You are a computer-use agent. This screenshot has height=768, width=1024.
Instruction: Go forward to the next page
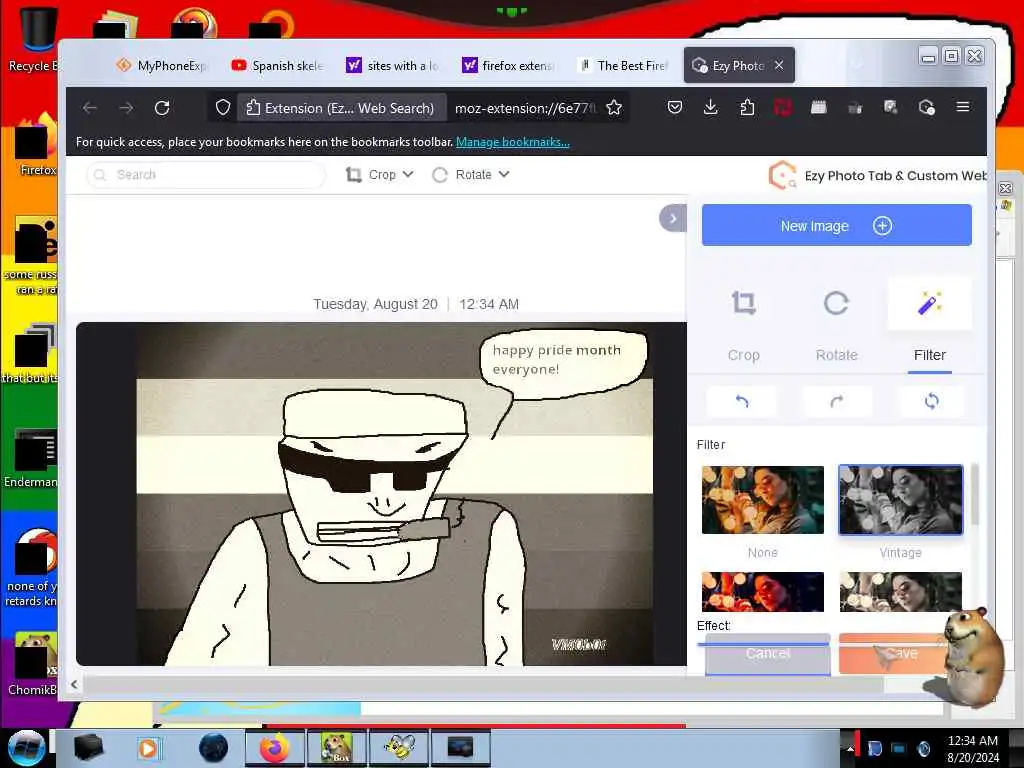[126, 108]
